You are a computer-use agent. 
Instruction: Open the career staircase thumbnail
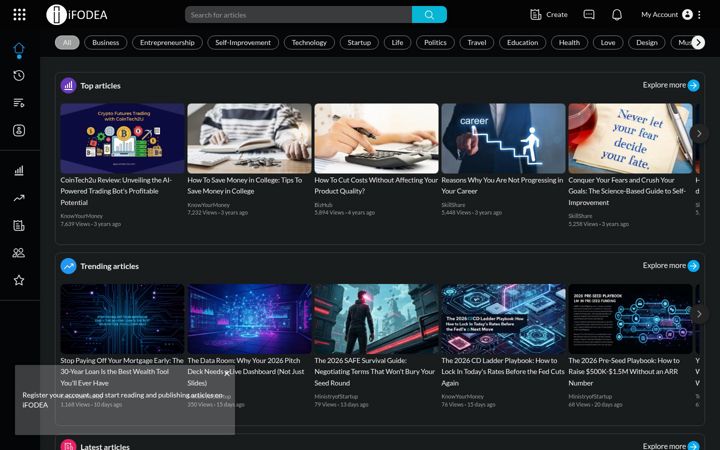tap(503, 138)
